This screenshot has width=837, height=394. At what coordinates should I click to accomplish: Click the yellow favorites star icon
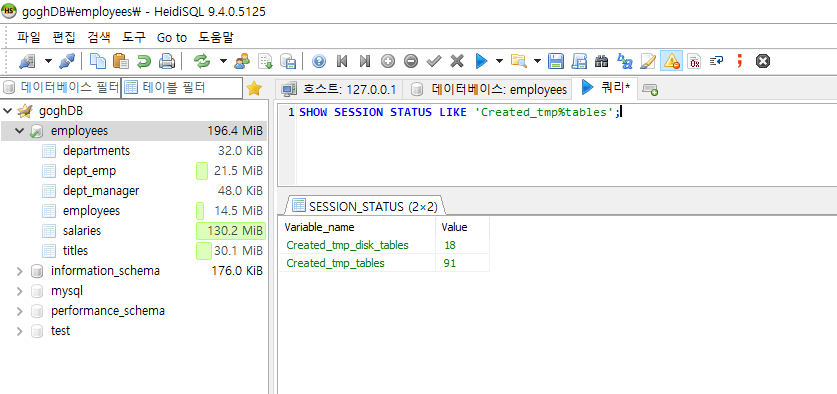click(254, 89)
